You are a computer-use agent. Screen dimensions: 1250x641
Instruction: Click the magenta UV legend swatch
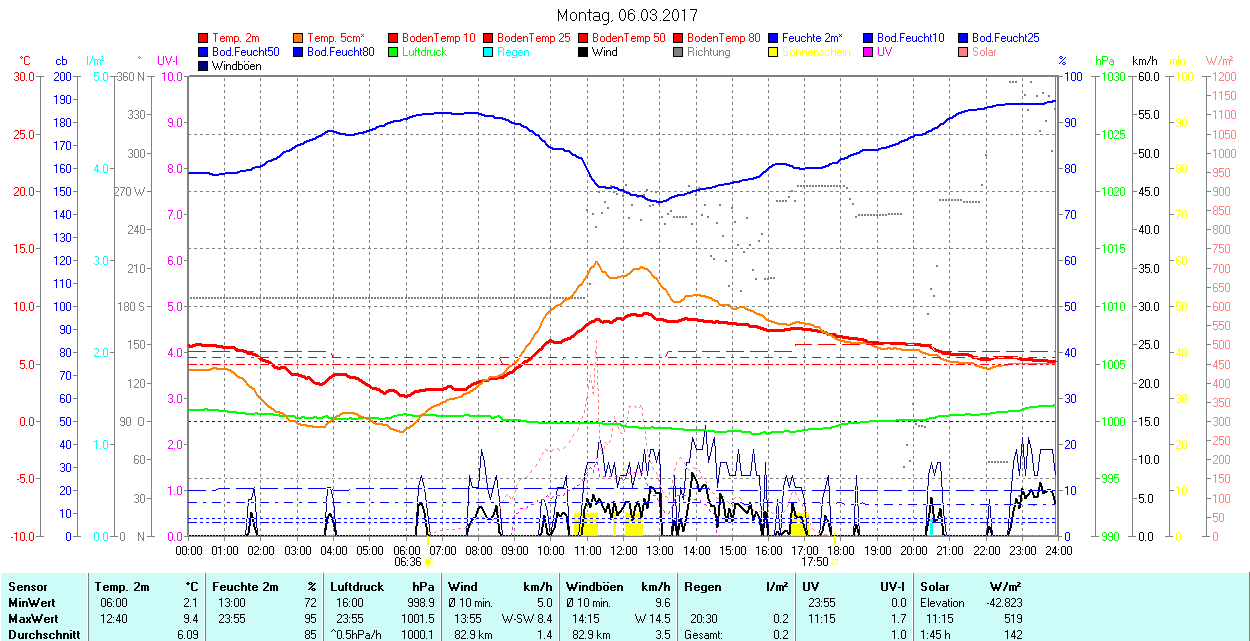[x=867, y=52]
